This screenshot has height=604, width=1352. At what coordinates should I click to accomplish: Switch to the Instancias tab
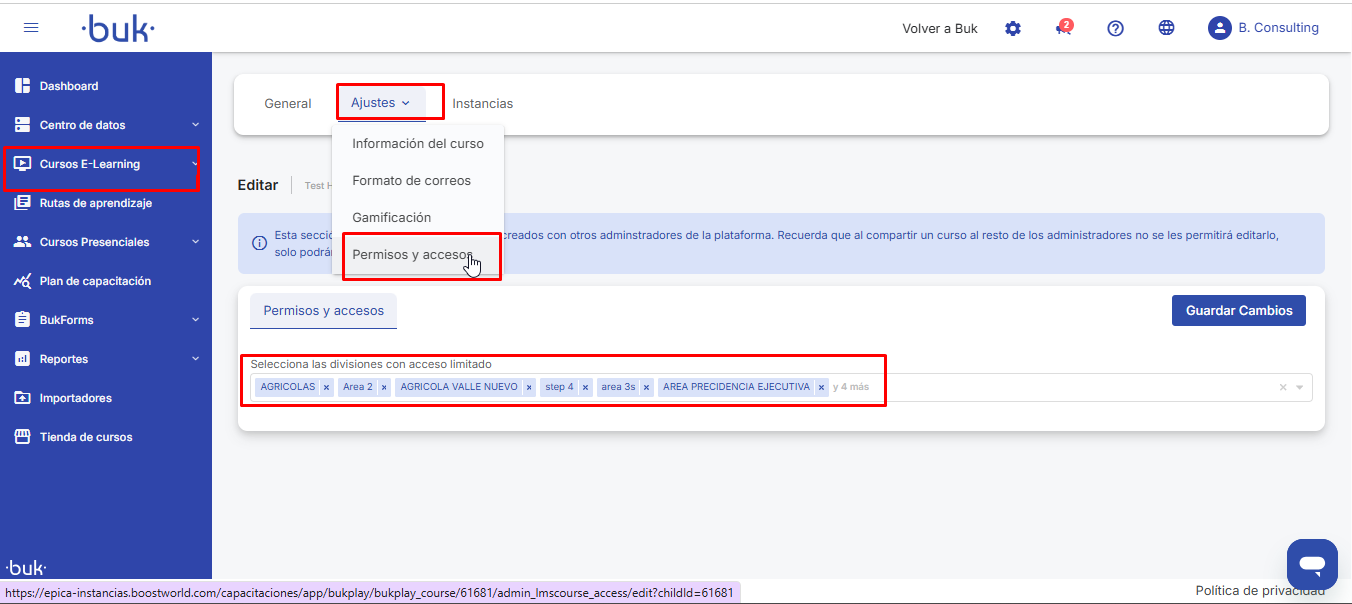(482, 103)
